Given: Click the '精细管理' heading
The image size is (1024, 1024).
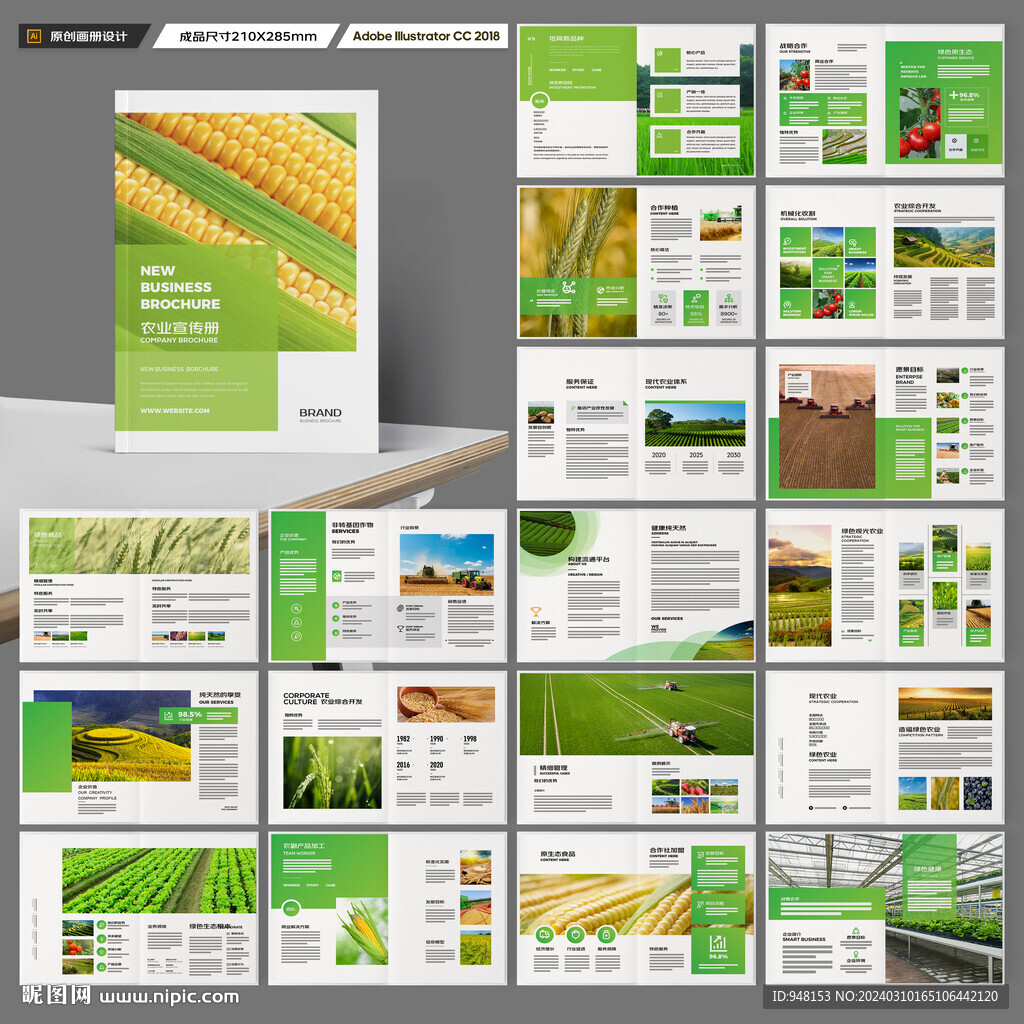Looking at the screenshot, I should pos(553,768).
